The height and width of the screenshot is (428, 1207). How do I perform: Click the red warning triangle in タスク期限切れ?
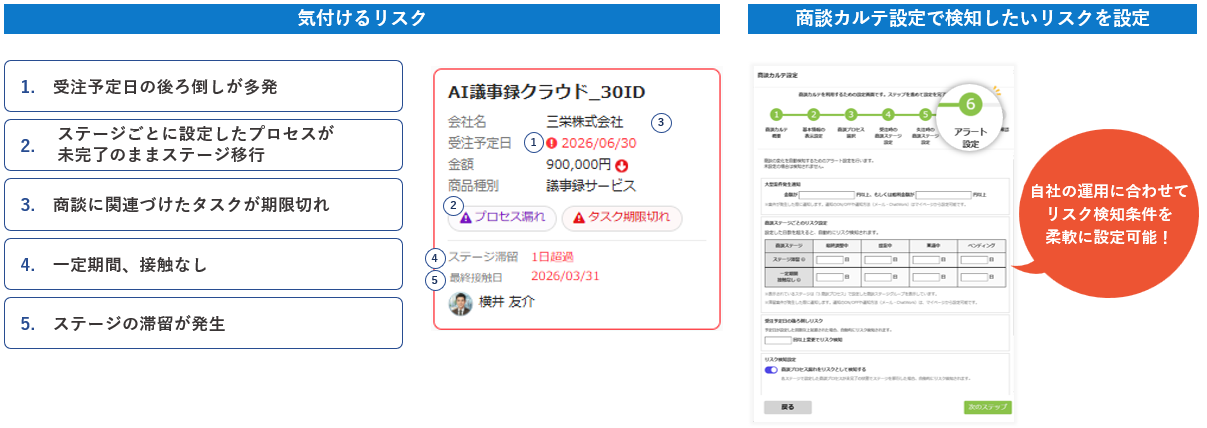point(578,217)
